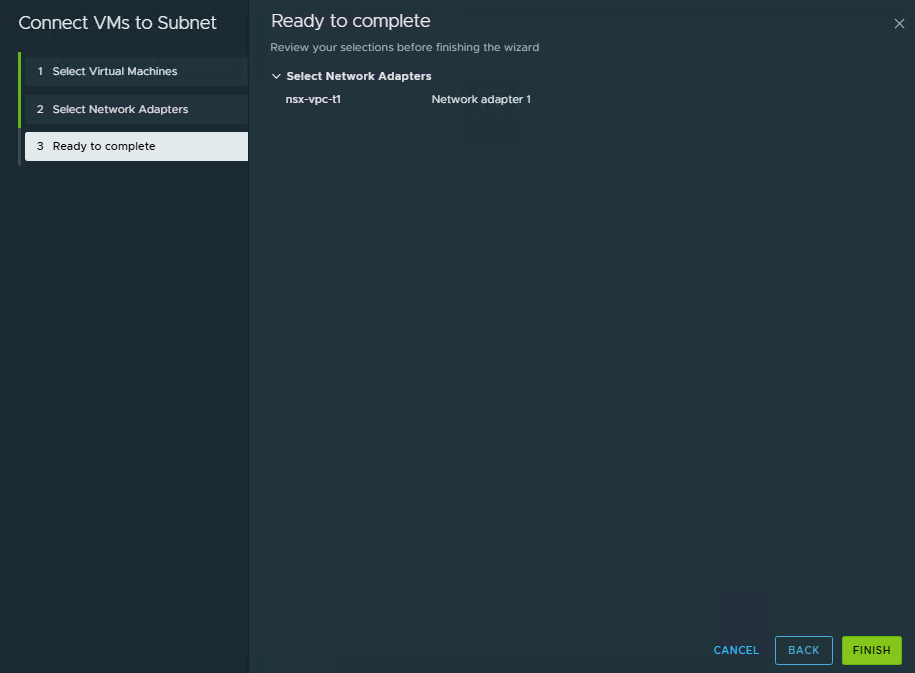The image size is (915, 673).
Task: Click green completion bar beside Select Virtual Machines
Action: 19,72
